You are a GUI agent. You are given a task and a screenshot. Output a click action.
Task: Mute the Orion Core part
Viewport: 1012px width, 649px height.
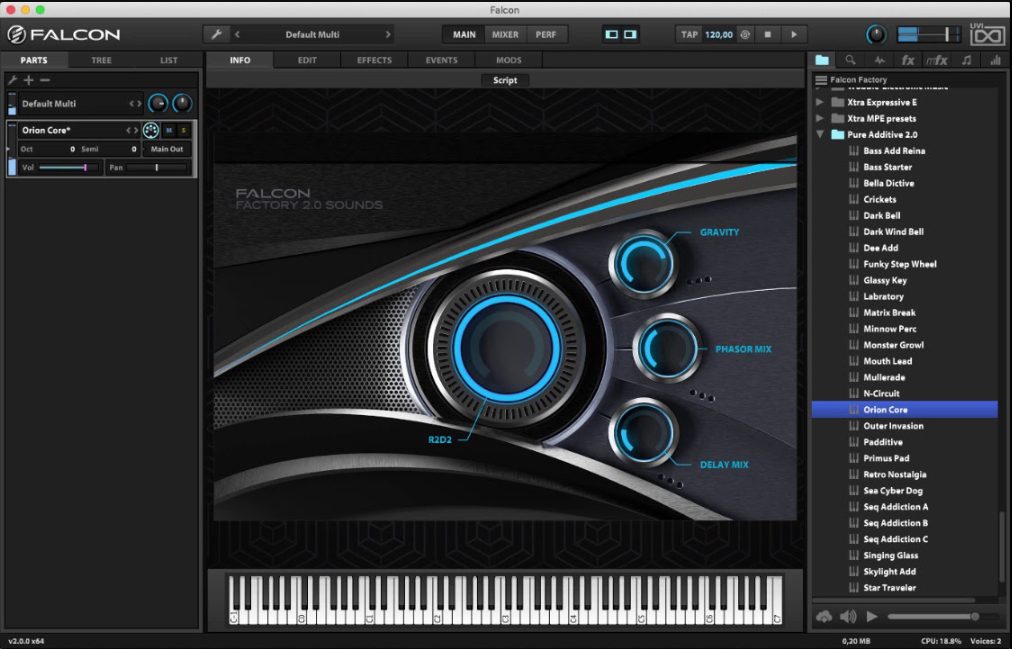tap(169, 130)
